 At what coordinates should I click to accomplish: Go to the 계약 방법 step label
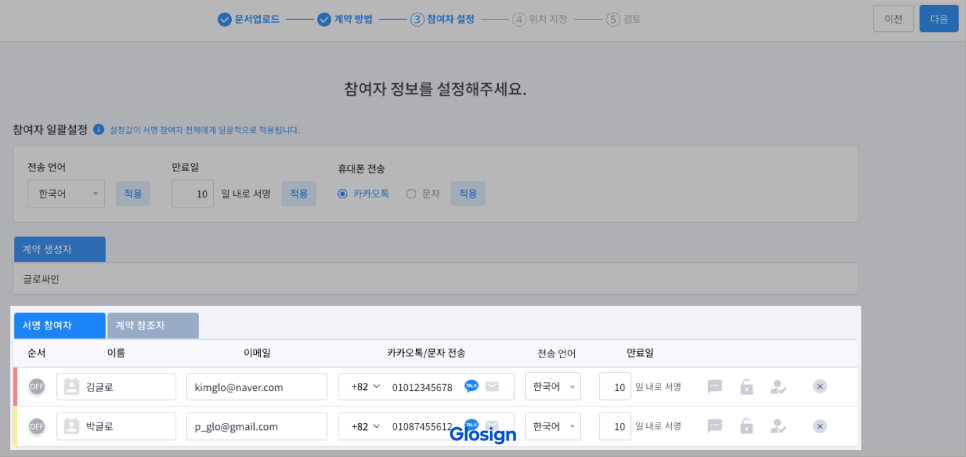pyautogui.click(x=354, y=20)
